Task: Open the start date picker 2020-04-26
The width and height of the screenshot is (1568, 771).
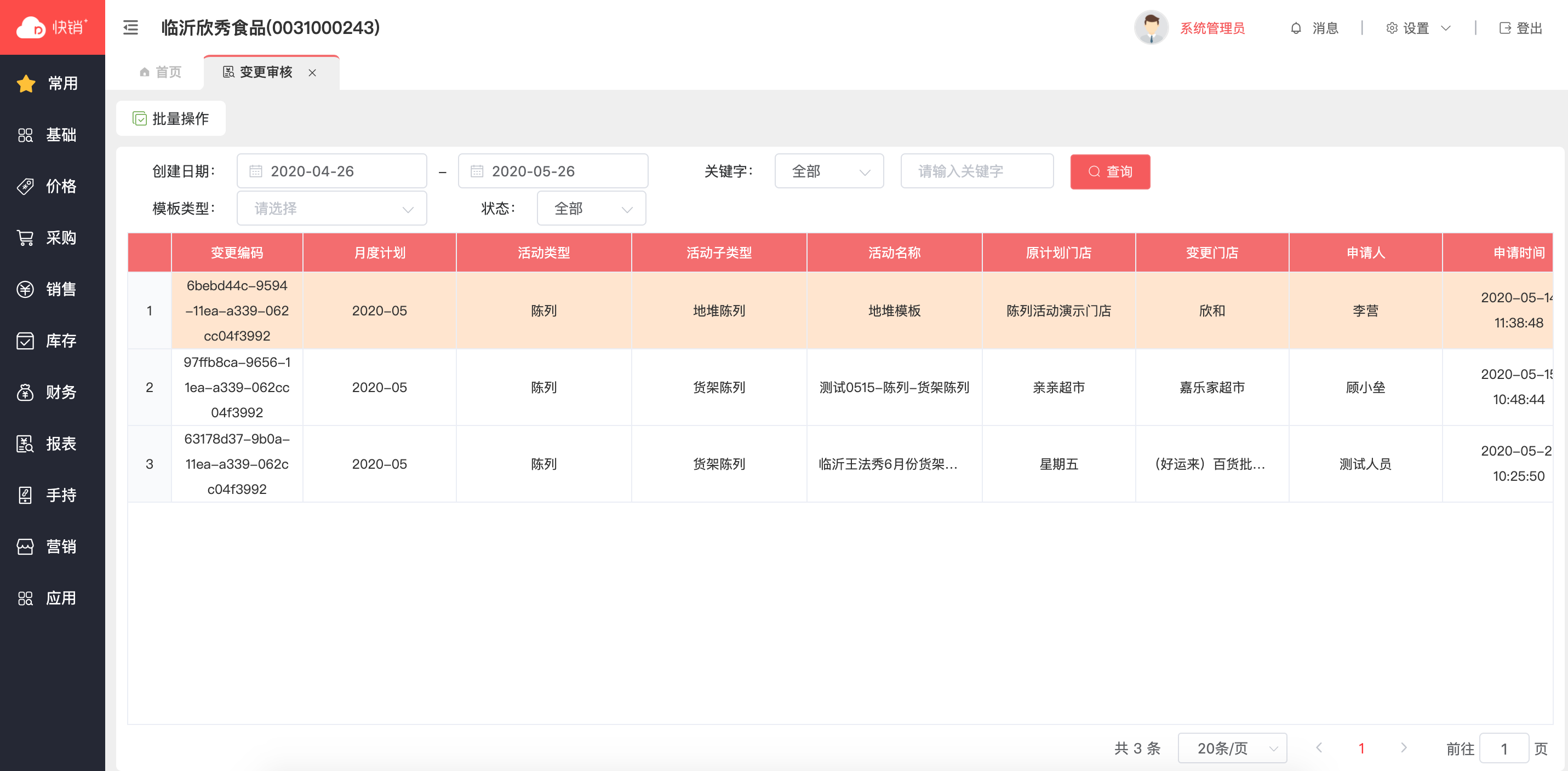Action: (x=332, y=171)
